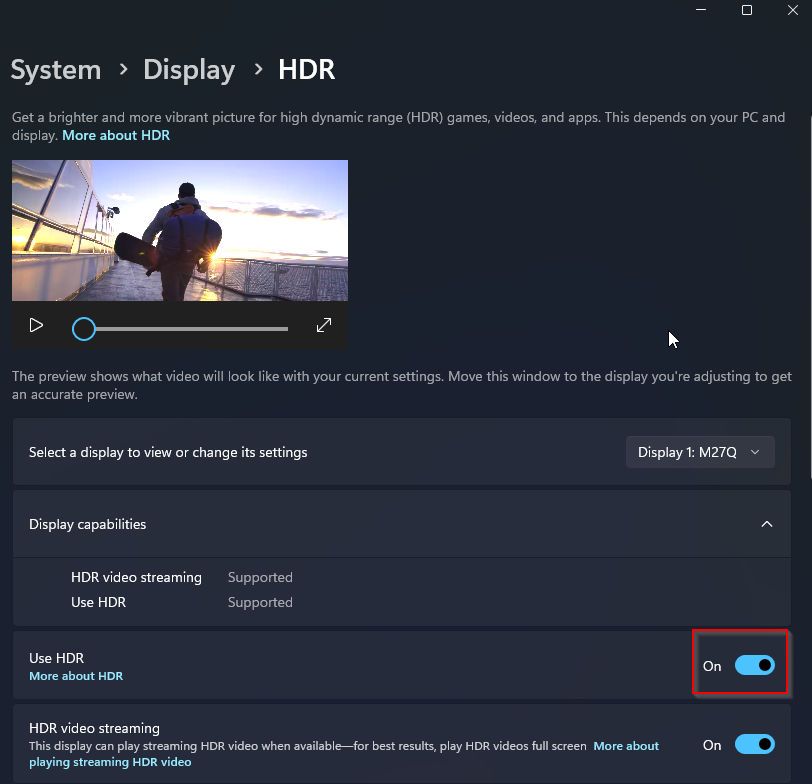Open the Display 1: M27Q dropdown

click(699, 452)
